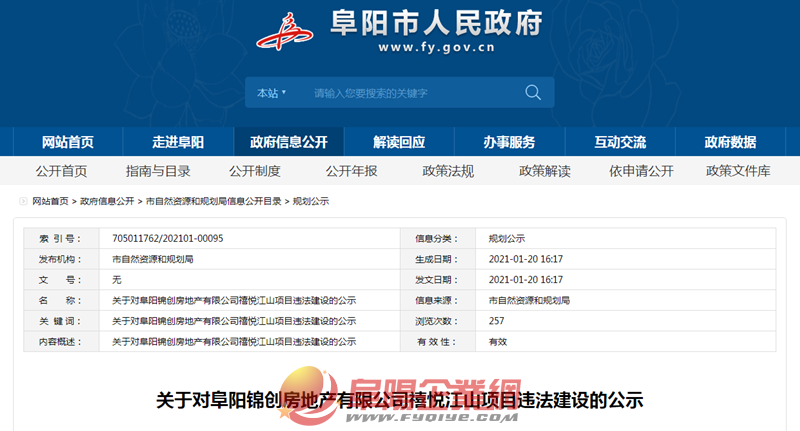
Task: Select the 公开年报 submenu item
Action: tap(351, 171)
